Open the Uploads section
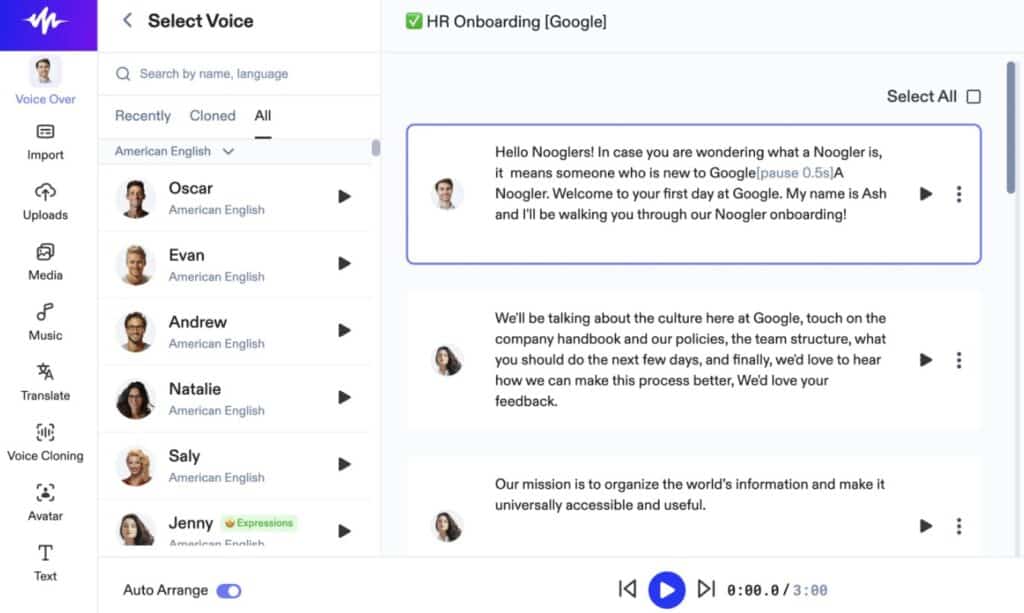This screenshot has height=613, width=1024. (45, 201)
